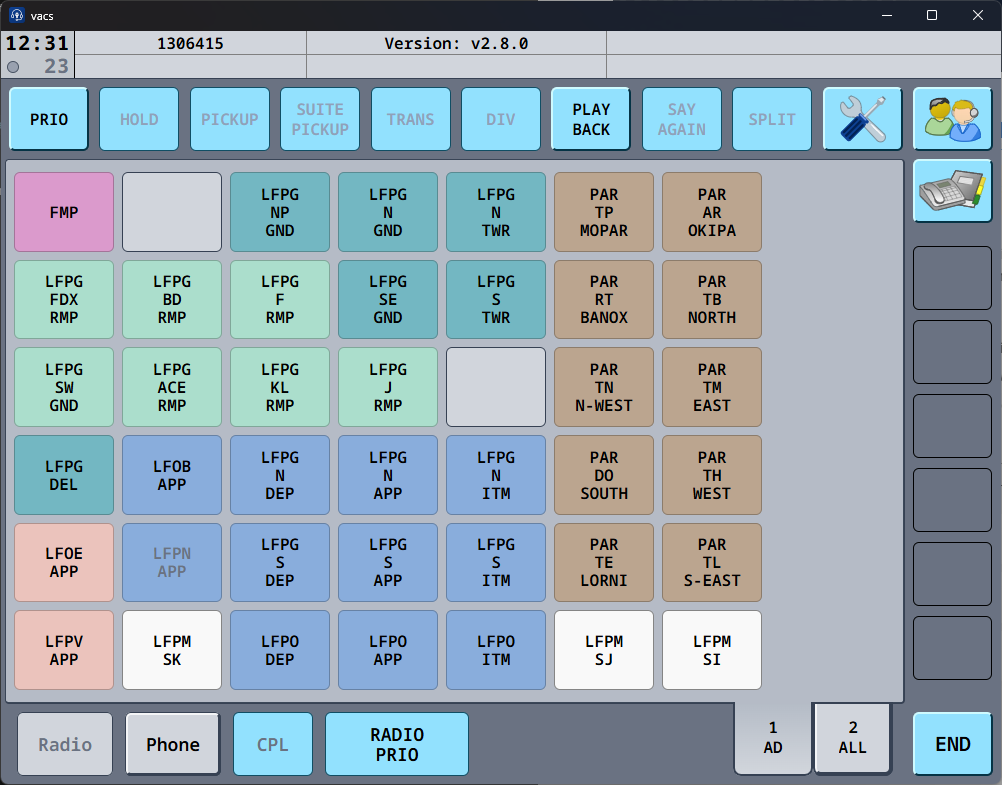Switch to the Phone source

click(x=173, y=744)
